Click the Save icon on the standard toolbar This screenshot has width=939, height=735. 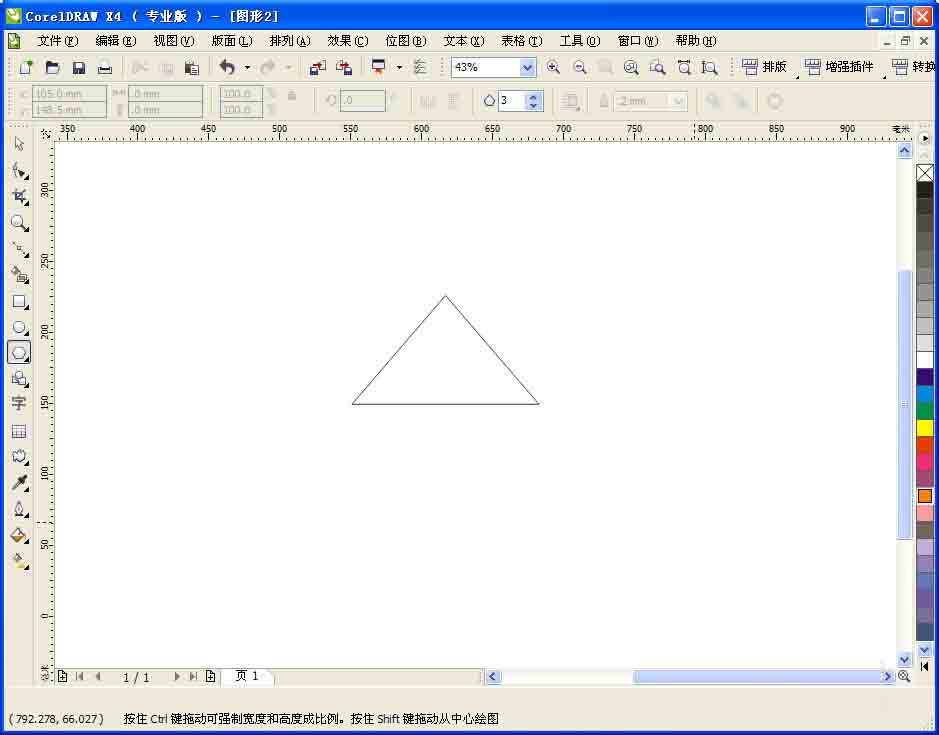click(x=79, y=66)
